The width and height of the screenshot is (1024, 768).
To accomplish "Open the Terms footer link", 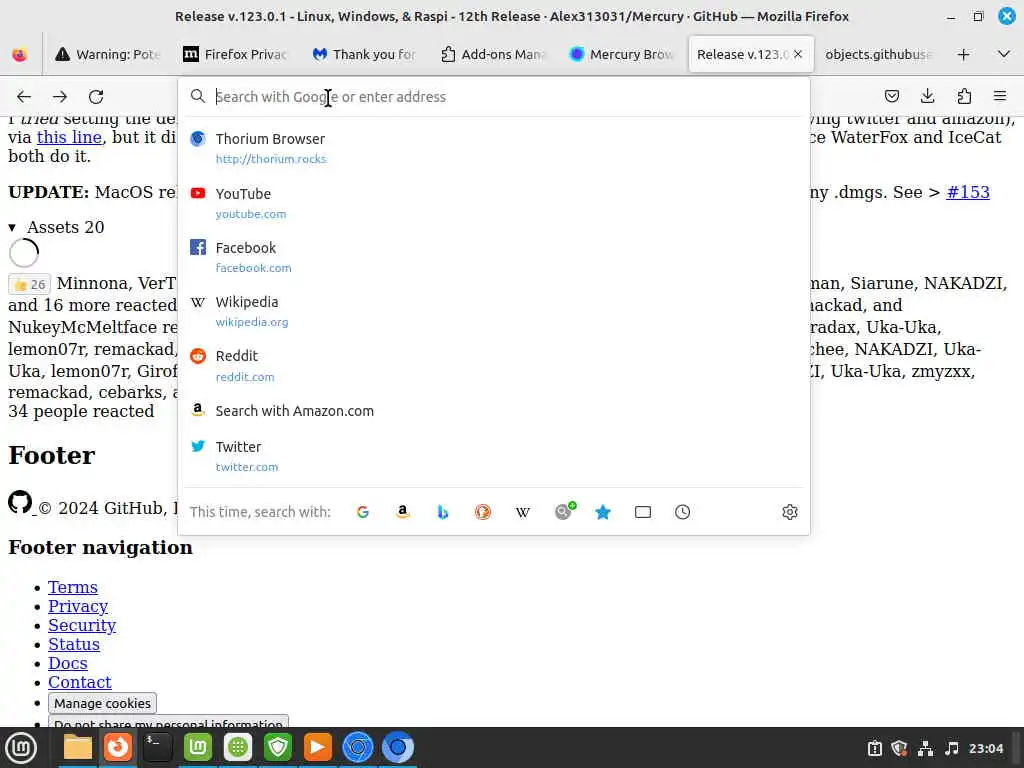I will 72,587.
